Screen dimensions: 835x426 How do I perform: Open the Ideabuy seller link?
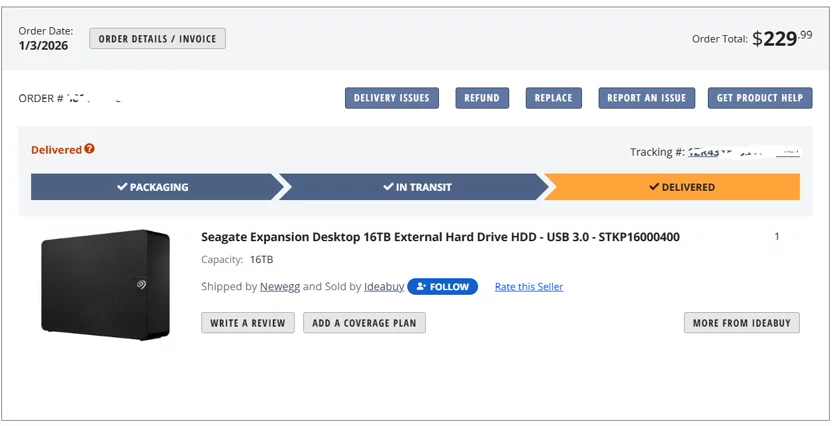point(384,286)
